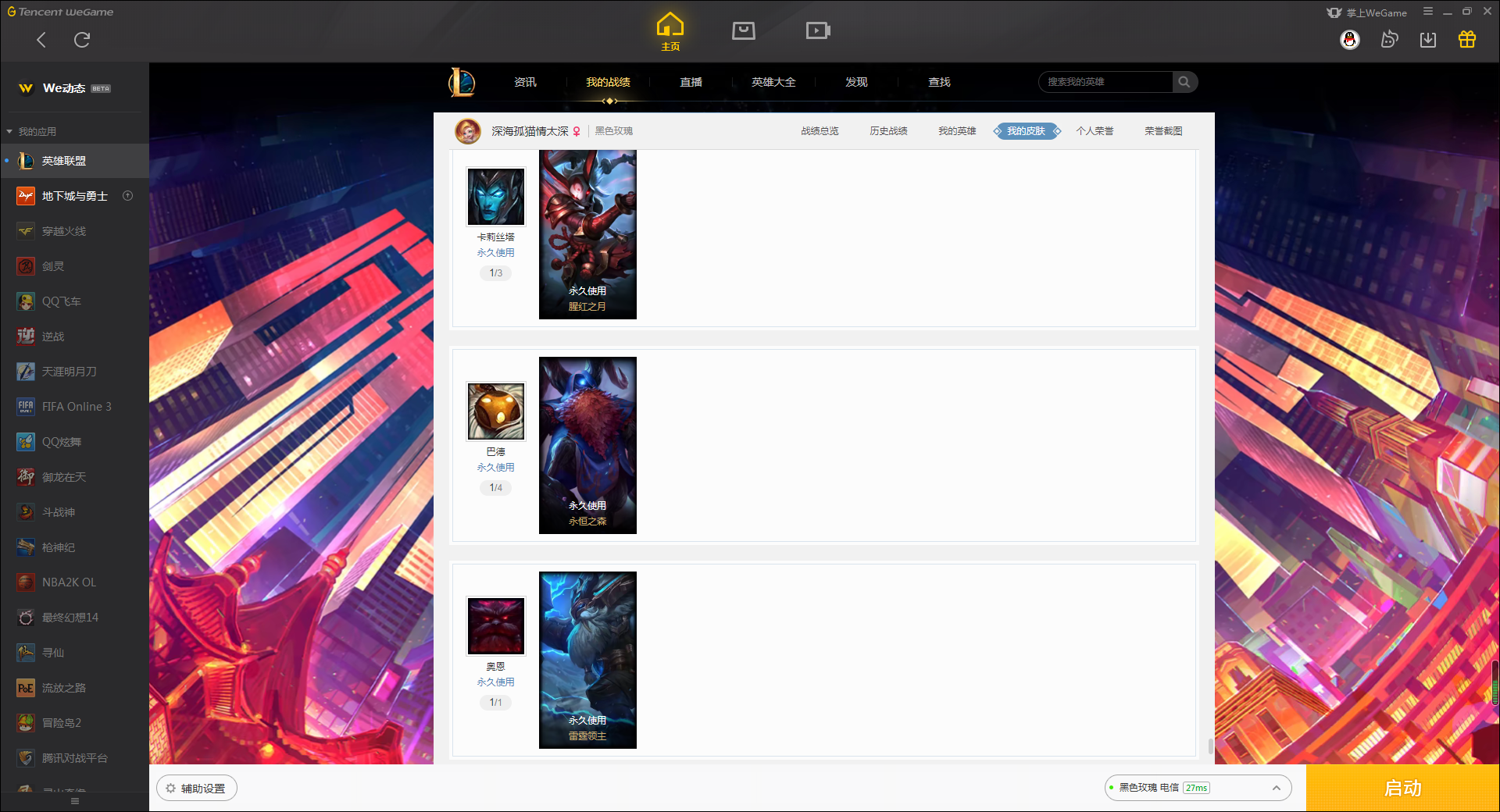
Task: Open the 查找 tab
Action: pyautogui.click(x=939, y=82)
